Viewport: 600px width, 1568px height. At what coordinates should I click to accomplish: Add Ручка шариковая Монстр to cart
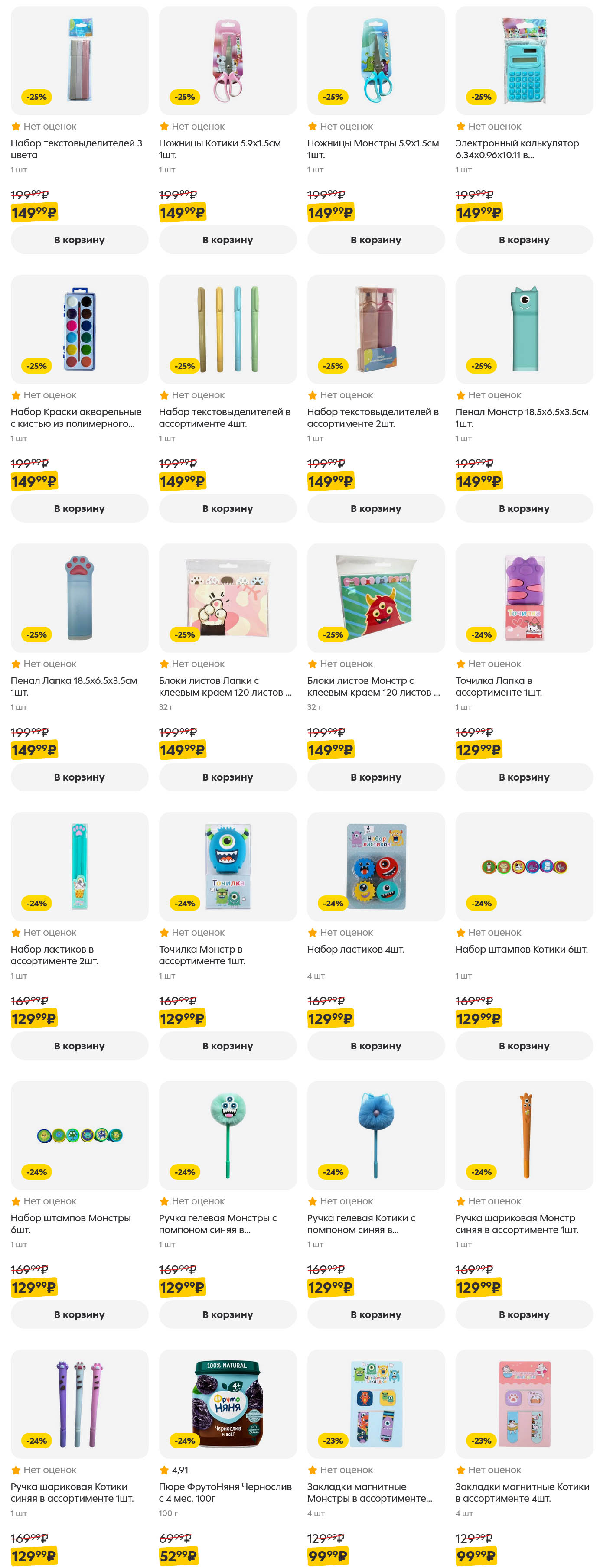tap(524, 1315)
